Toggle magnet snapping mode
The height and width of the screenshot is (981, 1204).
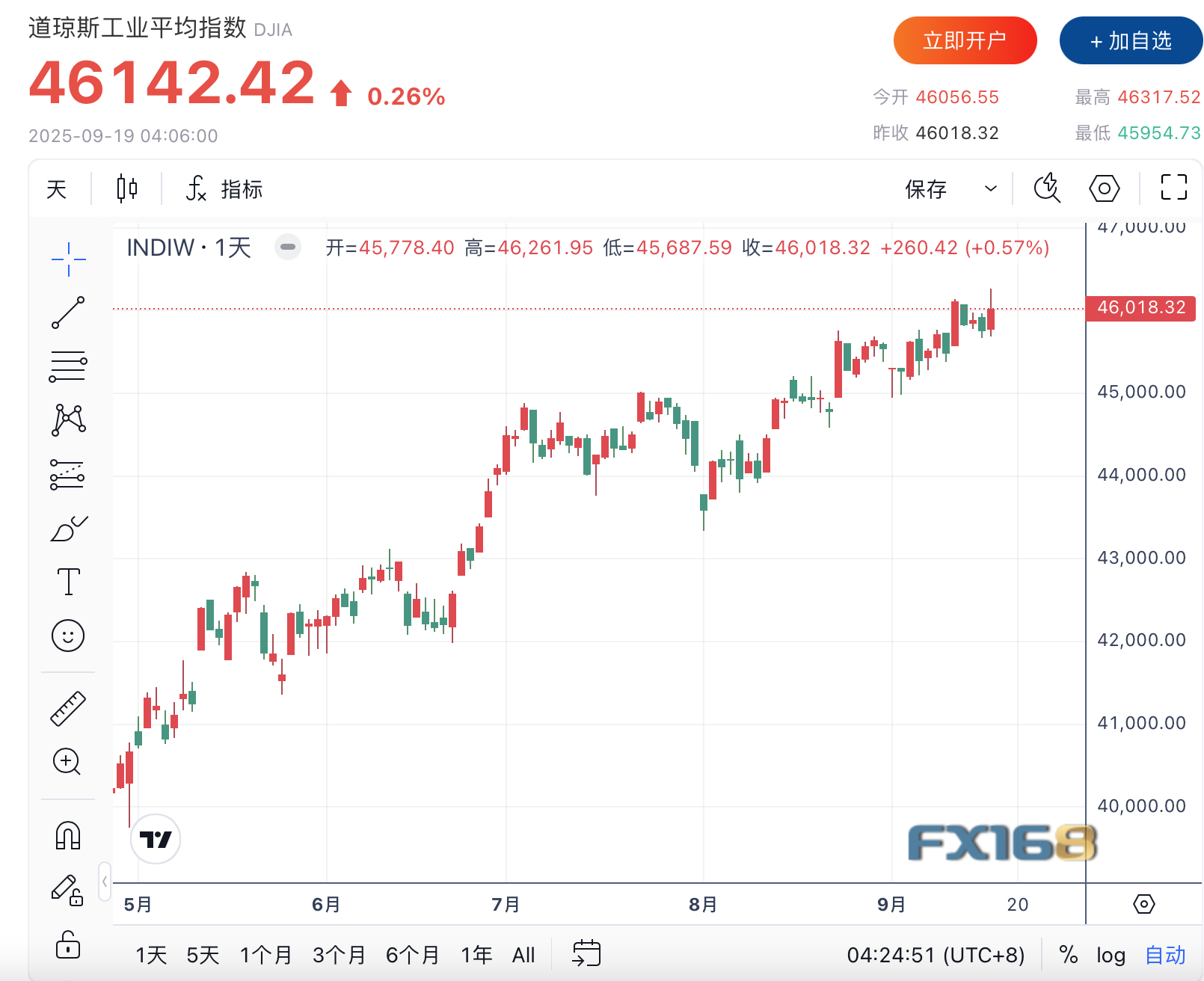(68, 835)
